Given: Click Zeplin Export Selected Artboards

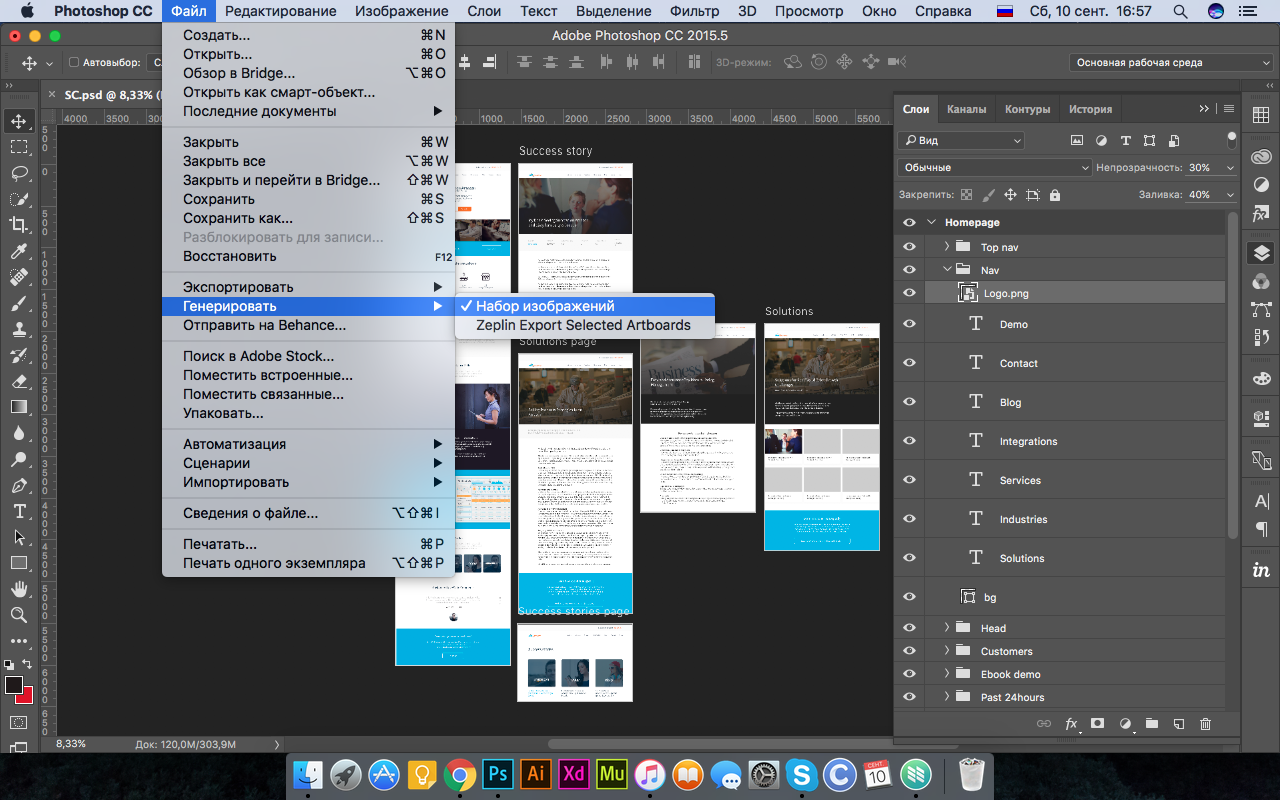Looking at the screenshot, I should coord(584,325).
